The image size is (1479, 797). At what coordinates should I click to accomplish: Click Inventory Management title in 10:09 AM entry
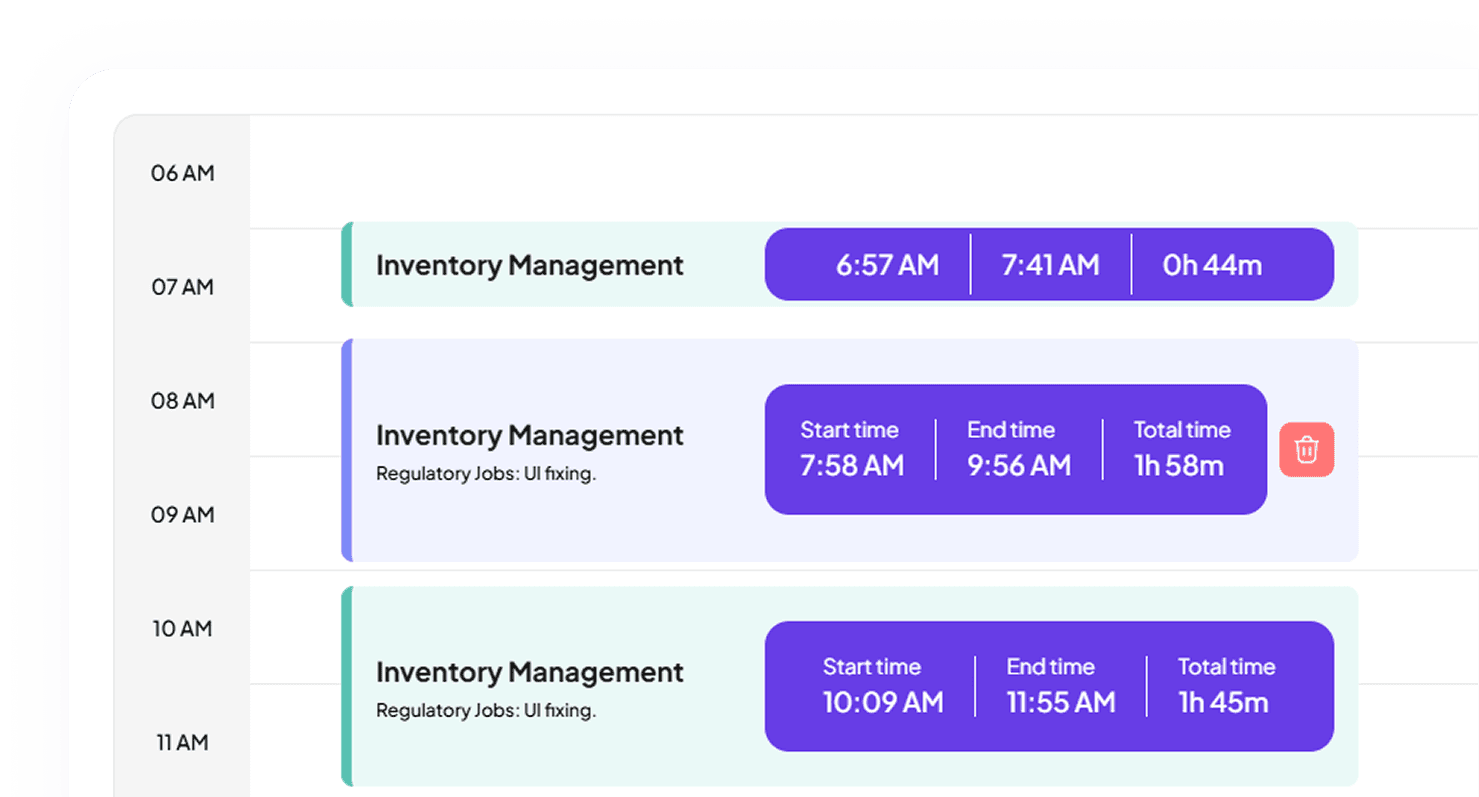(x=530, y=672)
